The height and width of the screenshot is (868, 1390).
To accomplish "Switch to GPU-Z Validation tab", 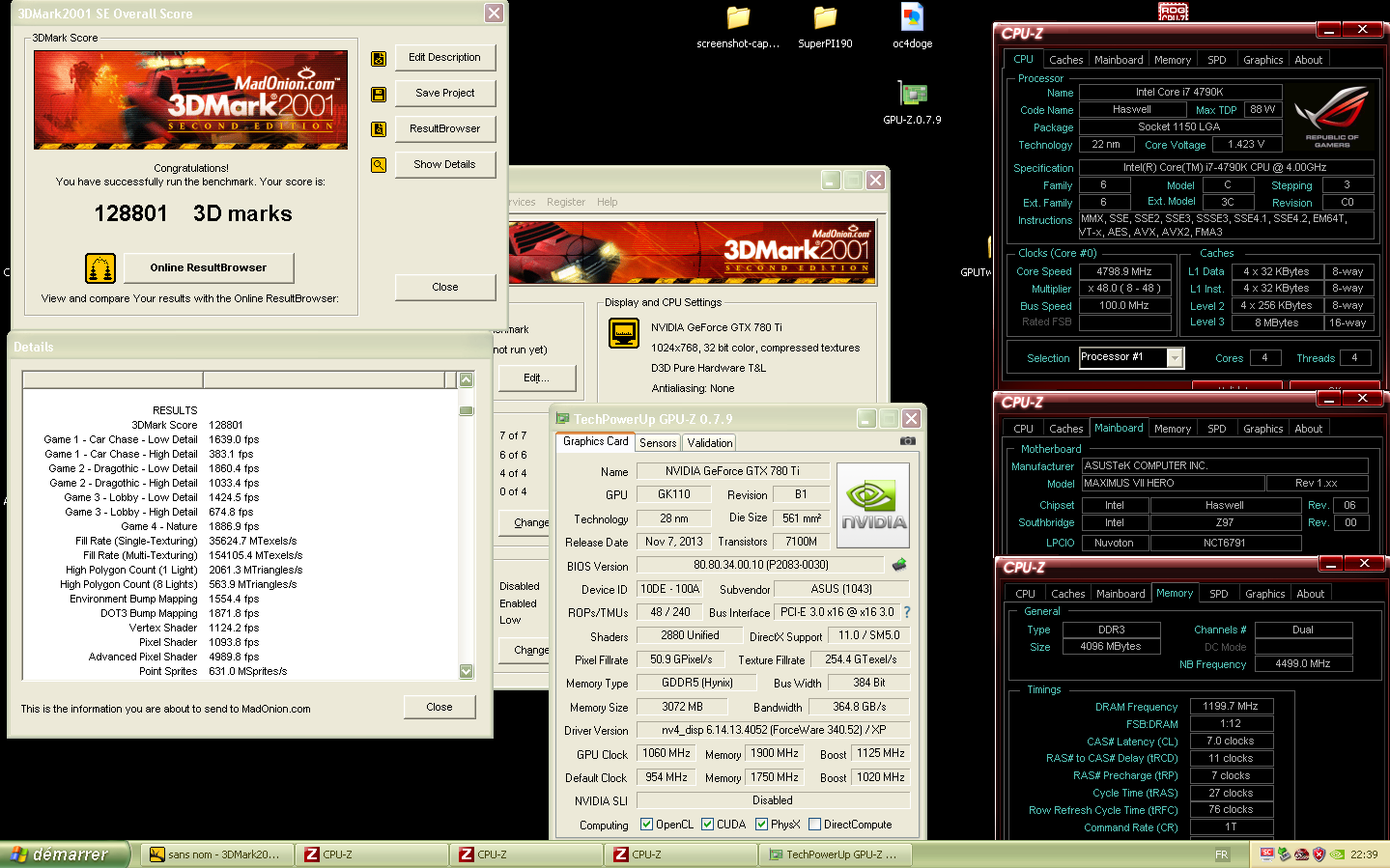I will [710, 443].
